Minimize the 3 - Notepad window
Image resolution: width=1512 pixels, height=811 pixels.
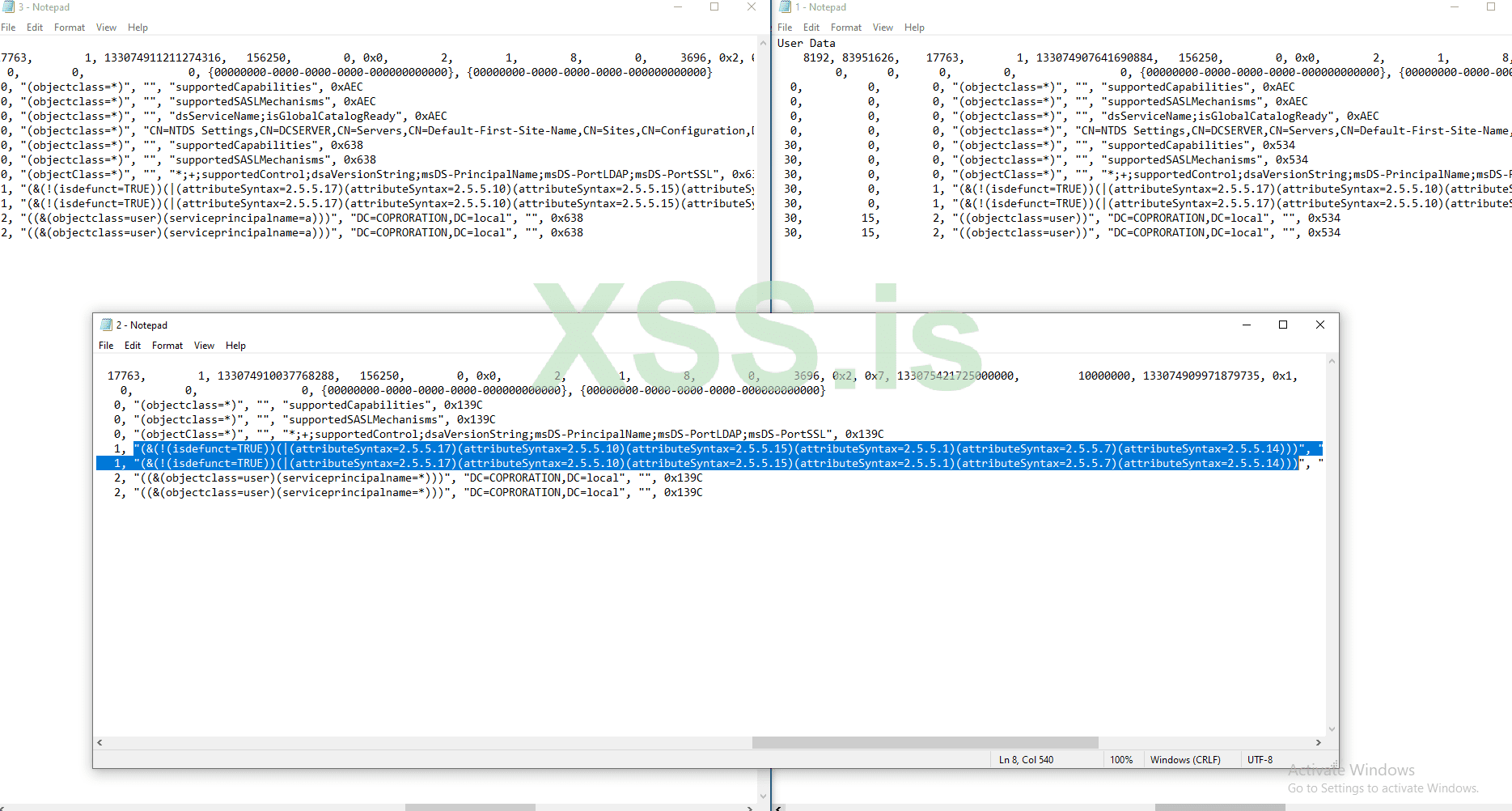[x=678, y=7]
